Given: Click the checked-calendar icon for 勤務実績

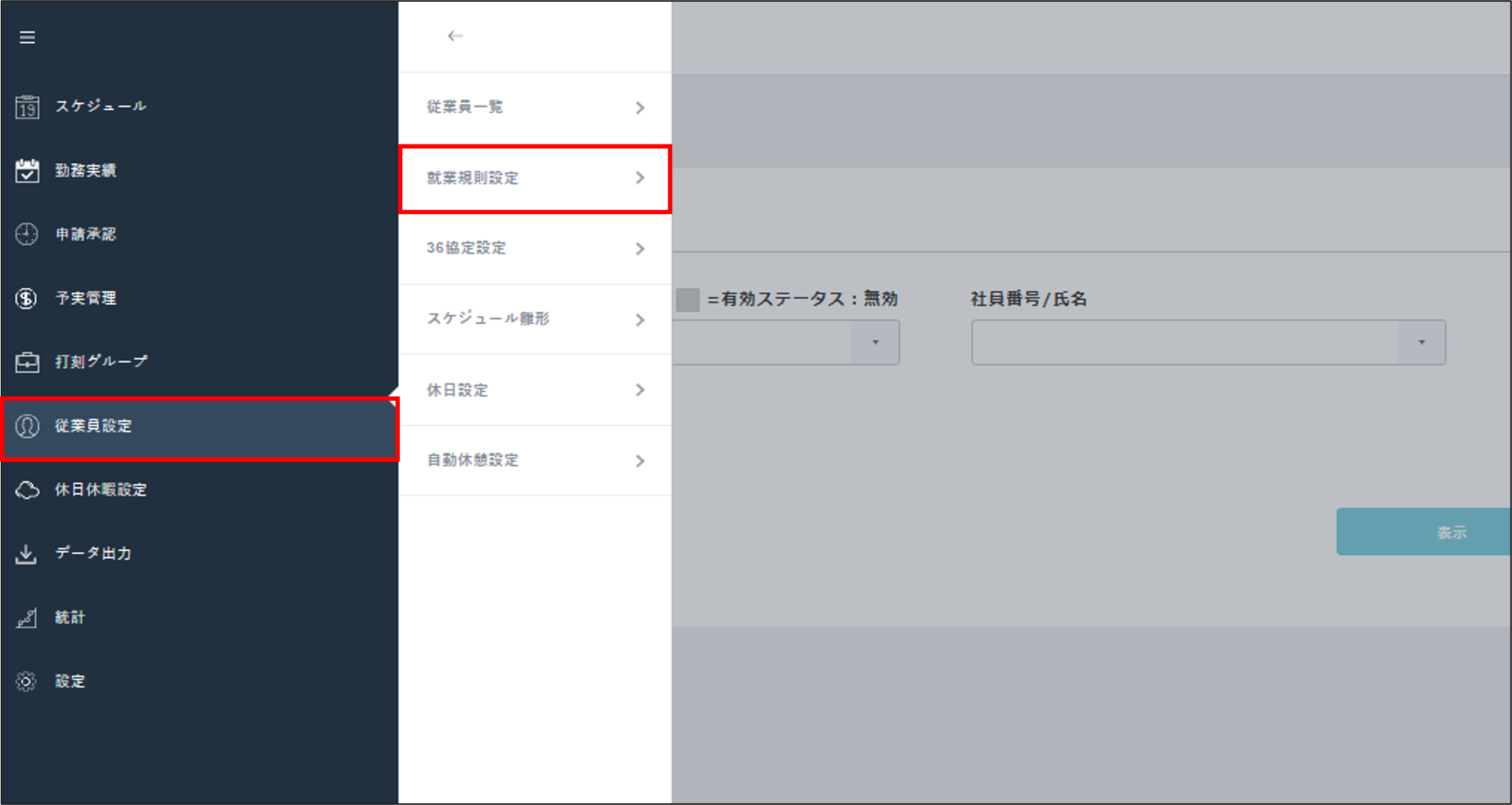Looking at the screenshot, I should point(27,171).
